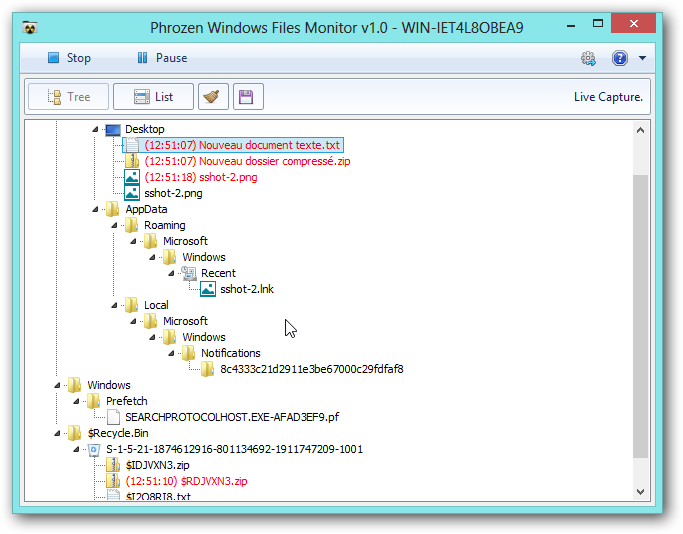Screen dimensions: 683x534
Task: Click the vertical scrollbar thumb
Action: tap(640, 316)
